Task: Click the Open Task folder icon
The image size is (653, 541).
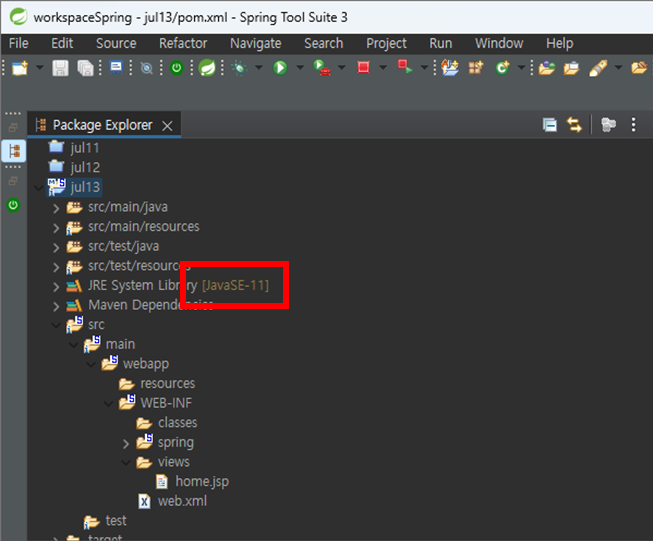Action: [x=571, y=67]
